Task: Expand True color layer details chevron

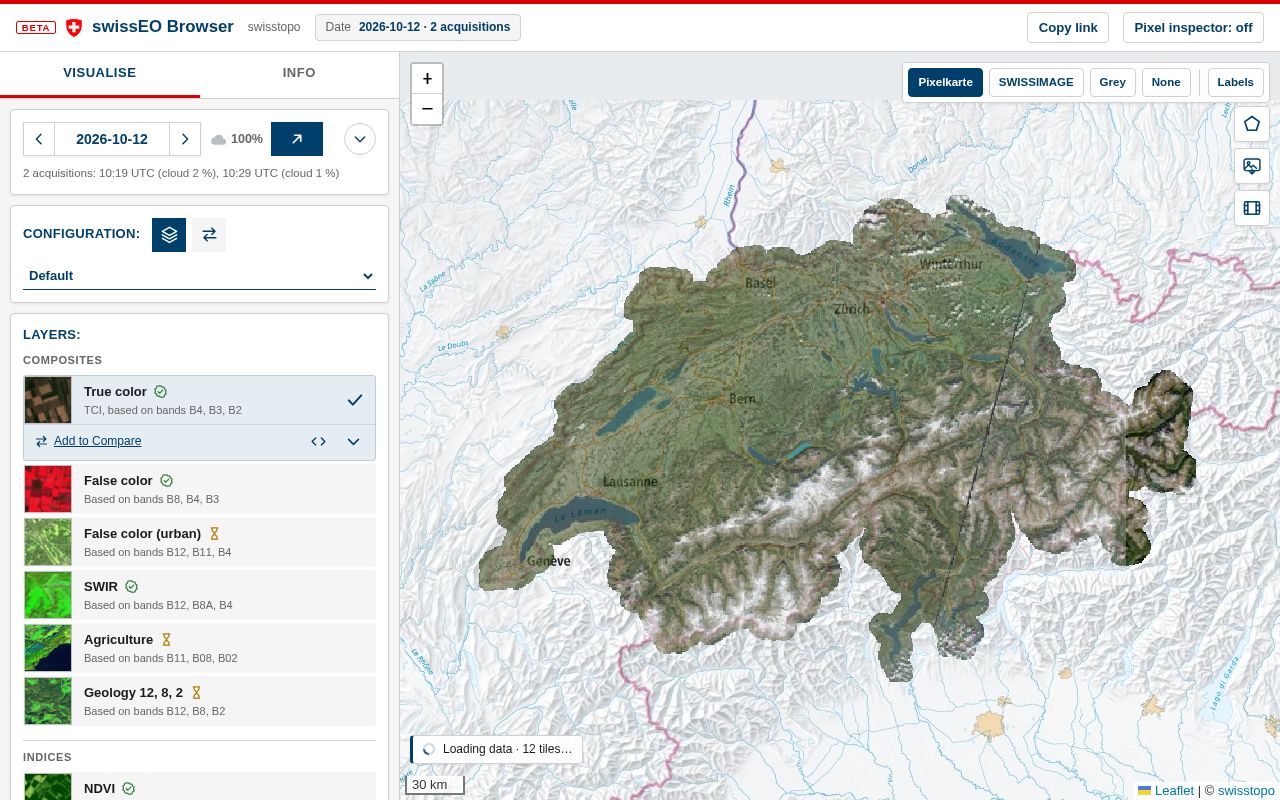Action: point(353,441)
